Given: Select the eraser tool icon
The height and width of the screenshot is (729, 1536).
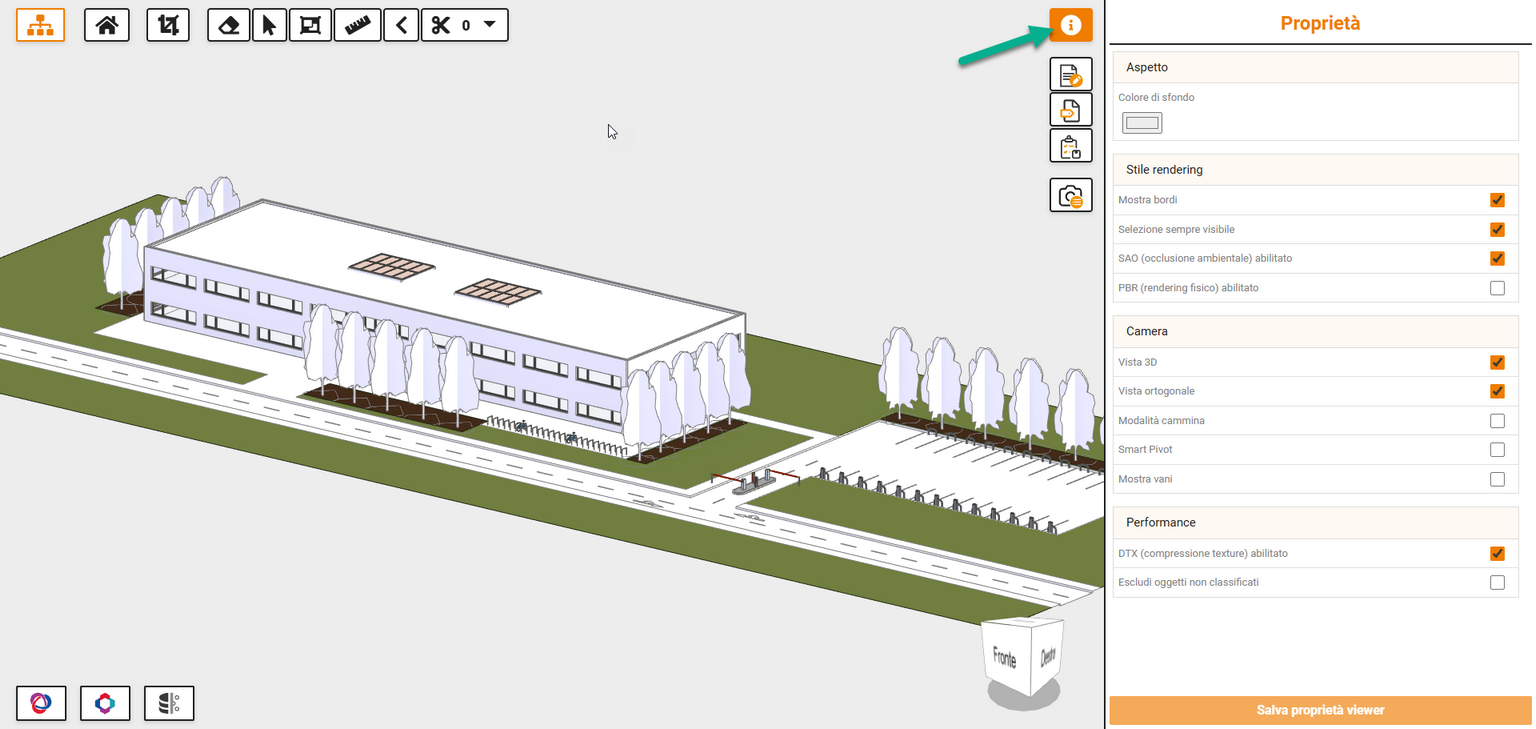Looking at the screenshot, I should (229, 25).
